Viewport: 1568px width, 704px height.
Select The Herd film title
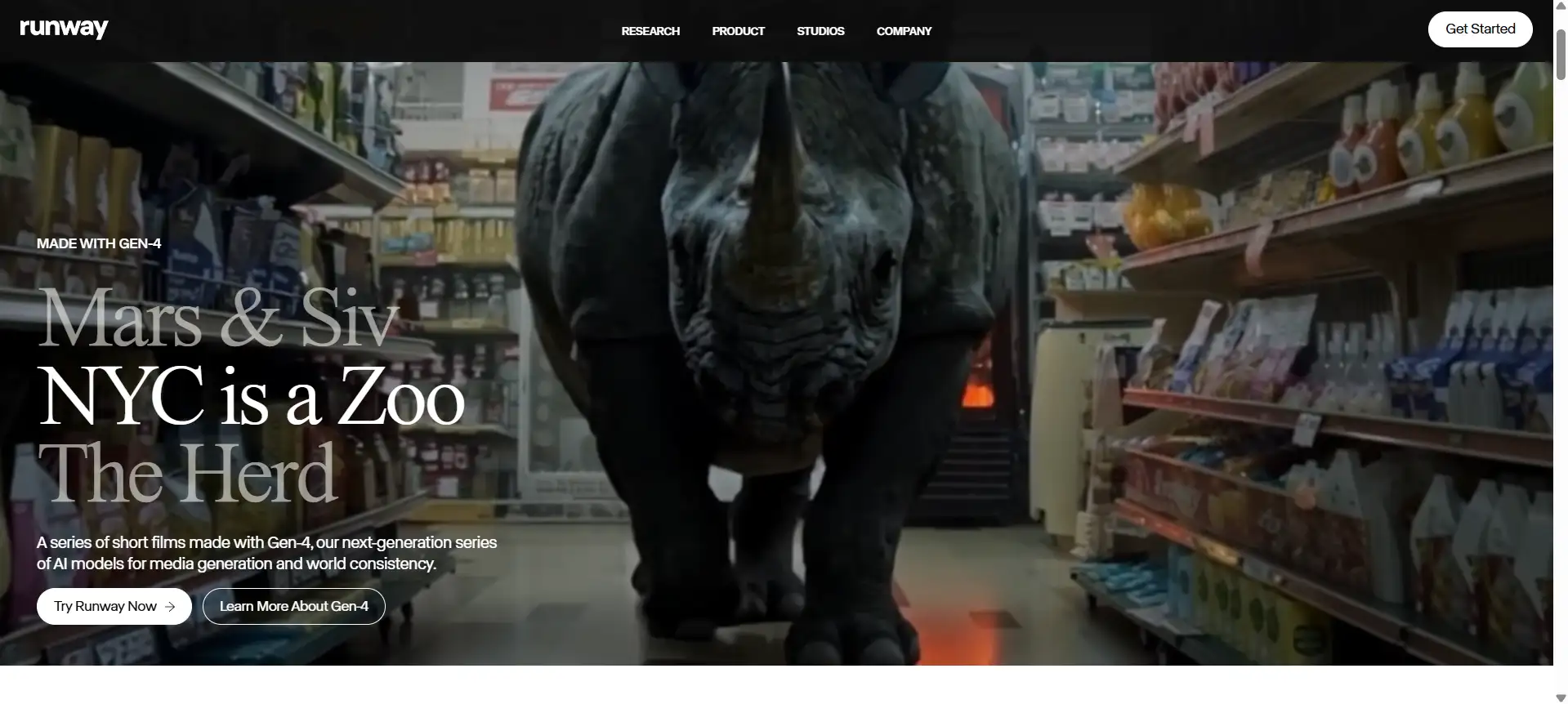[x=187, y=474]
